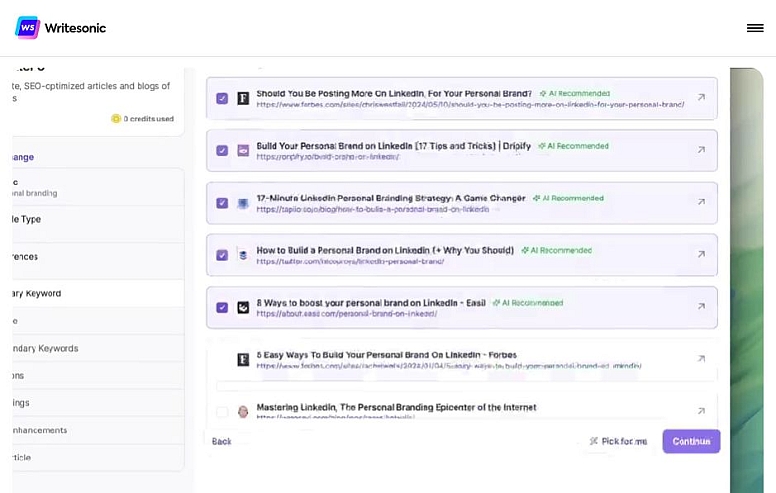Image resolution: width=776 pixels, height=493 pixels.
Task: Click favicon of 'How to Build a Personal Brand'
Action: (243, 255)
